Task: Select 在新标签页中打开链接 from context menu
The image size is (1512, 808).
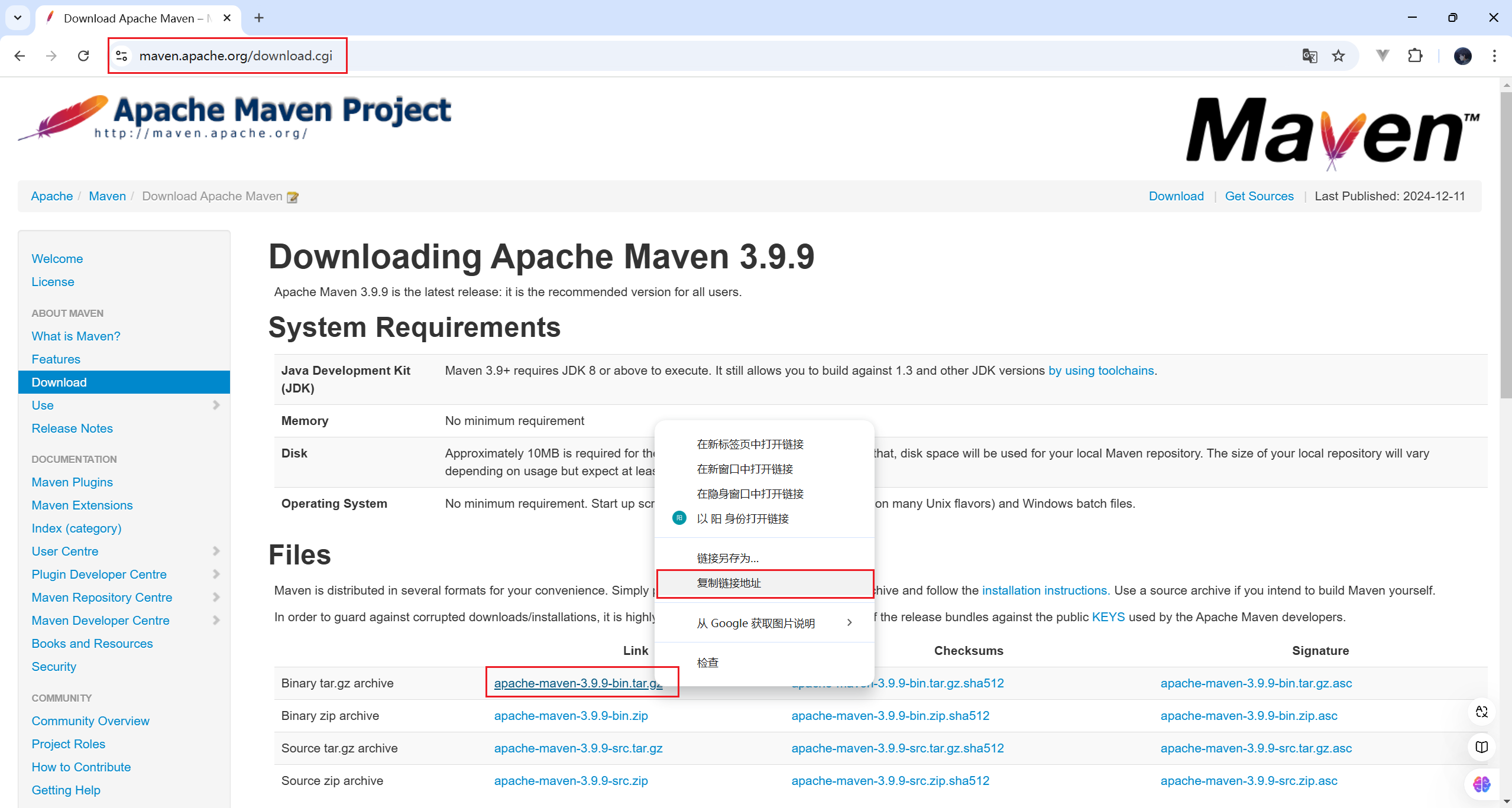Action: (x=765, y=444)
